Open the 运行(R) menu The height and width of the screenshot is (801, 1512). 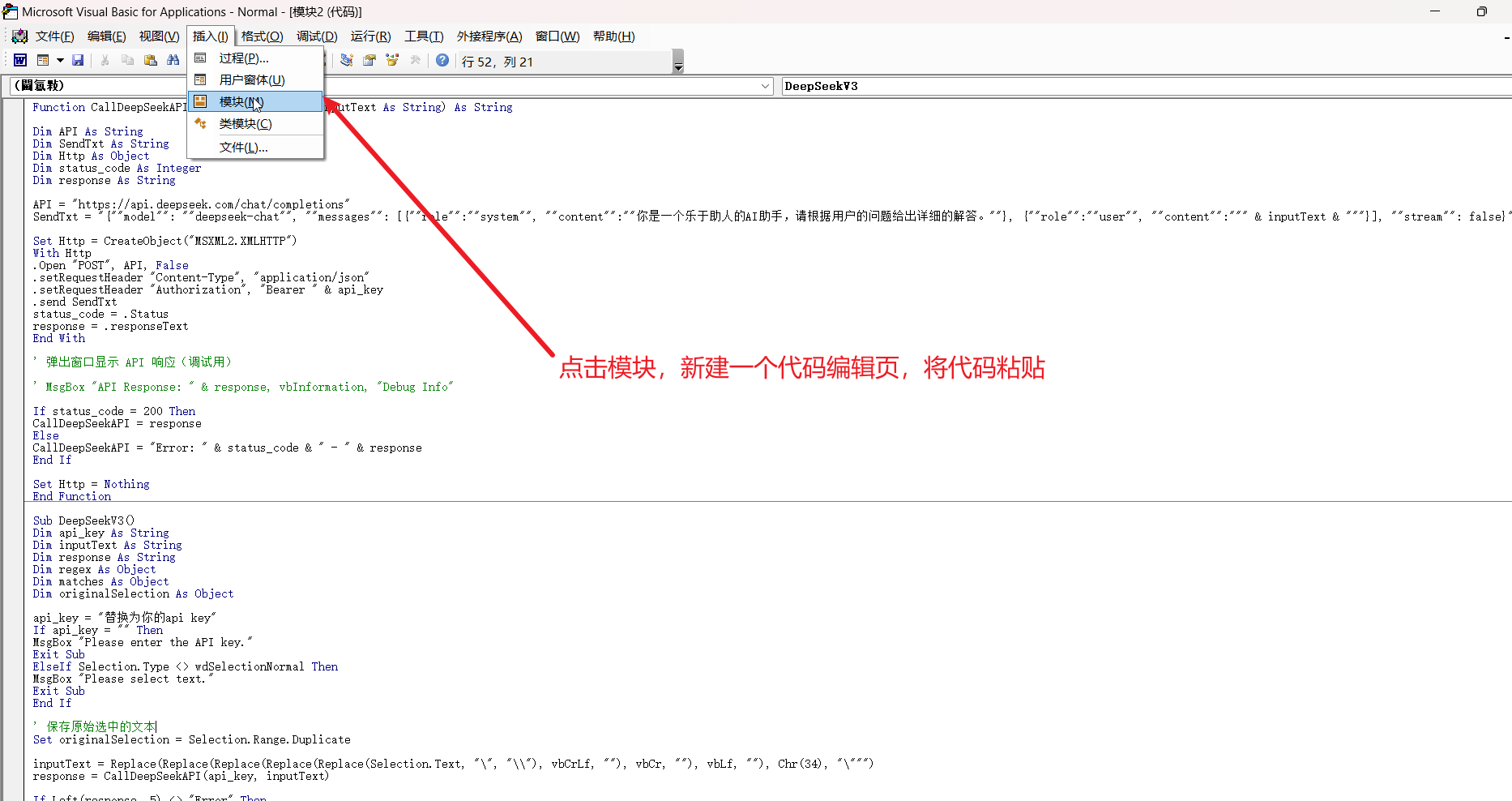pyautogui.click(x=370, y=36)
